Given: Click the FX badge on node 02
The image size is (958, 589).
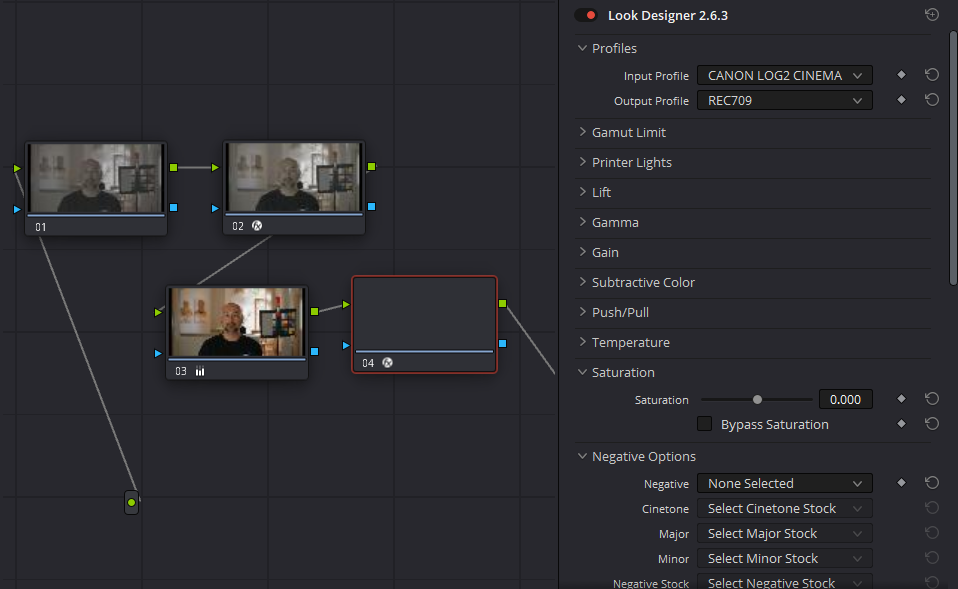Looking at the screenshot, I should [x=257, y=225].
